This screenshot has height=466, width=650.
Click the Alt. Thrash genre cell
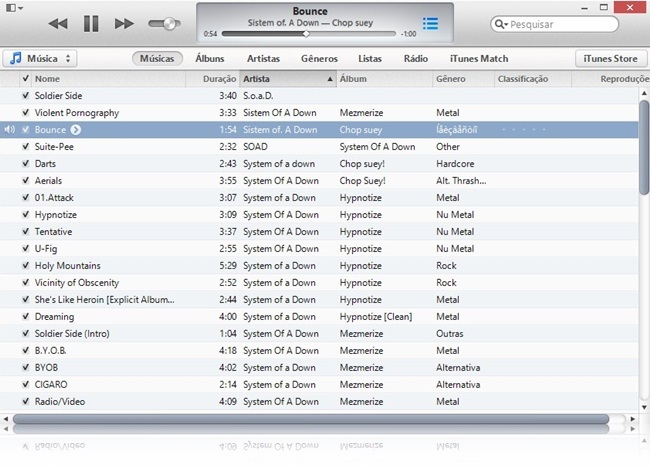[x=461, y=181]
